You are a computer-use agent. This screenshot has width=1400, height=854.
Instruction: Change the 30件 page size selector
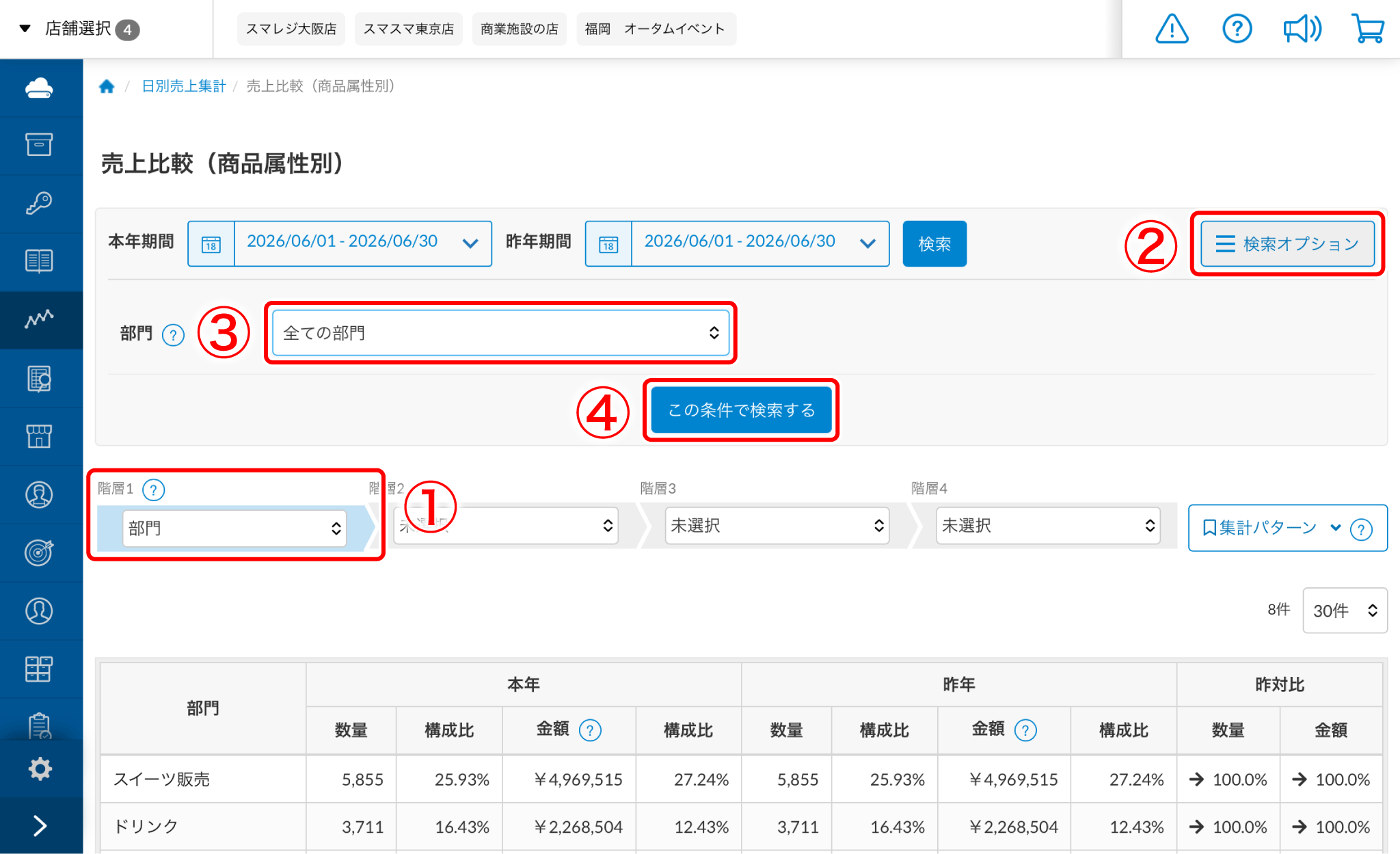coord(1345,611)
